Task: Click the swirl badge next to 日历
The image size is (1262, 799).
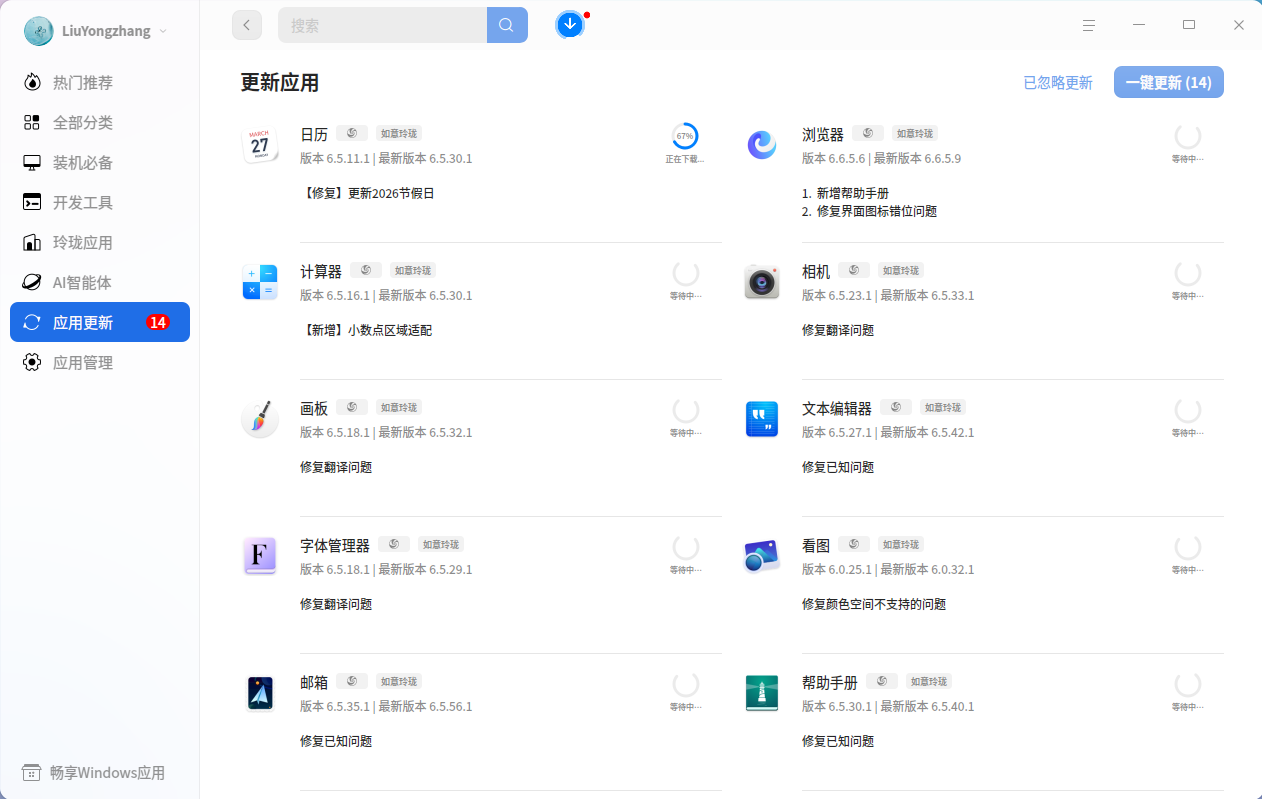Action: [x=352, y=133]
